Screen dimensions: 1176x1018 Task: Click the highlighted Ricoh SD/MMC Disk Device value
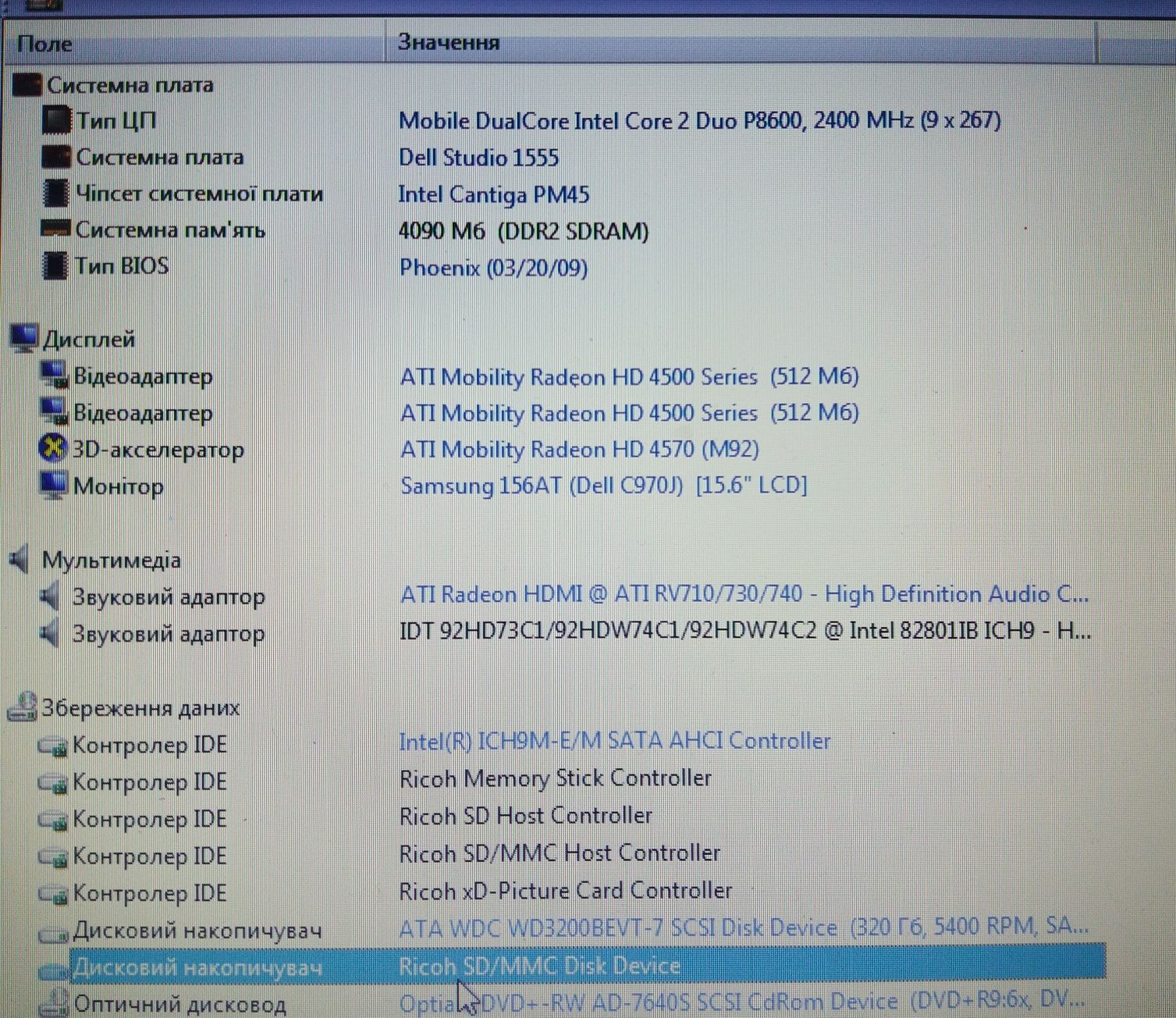click(x=540, y=966)
